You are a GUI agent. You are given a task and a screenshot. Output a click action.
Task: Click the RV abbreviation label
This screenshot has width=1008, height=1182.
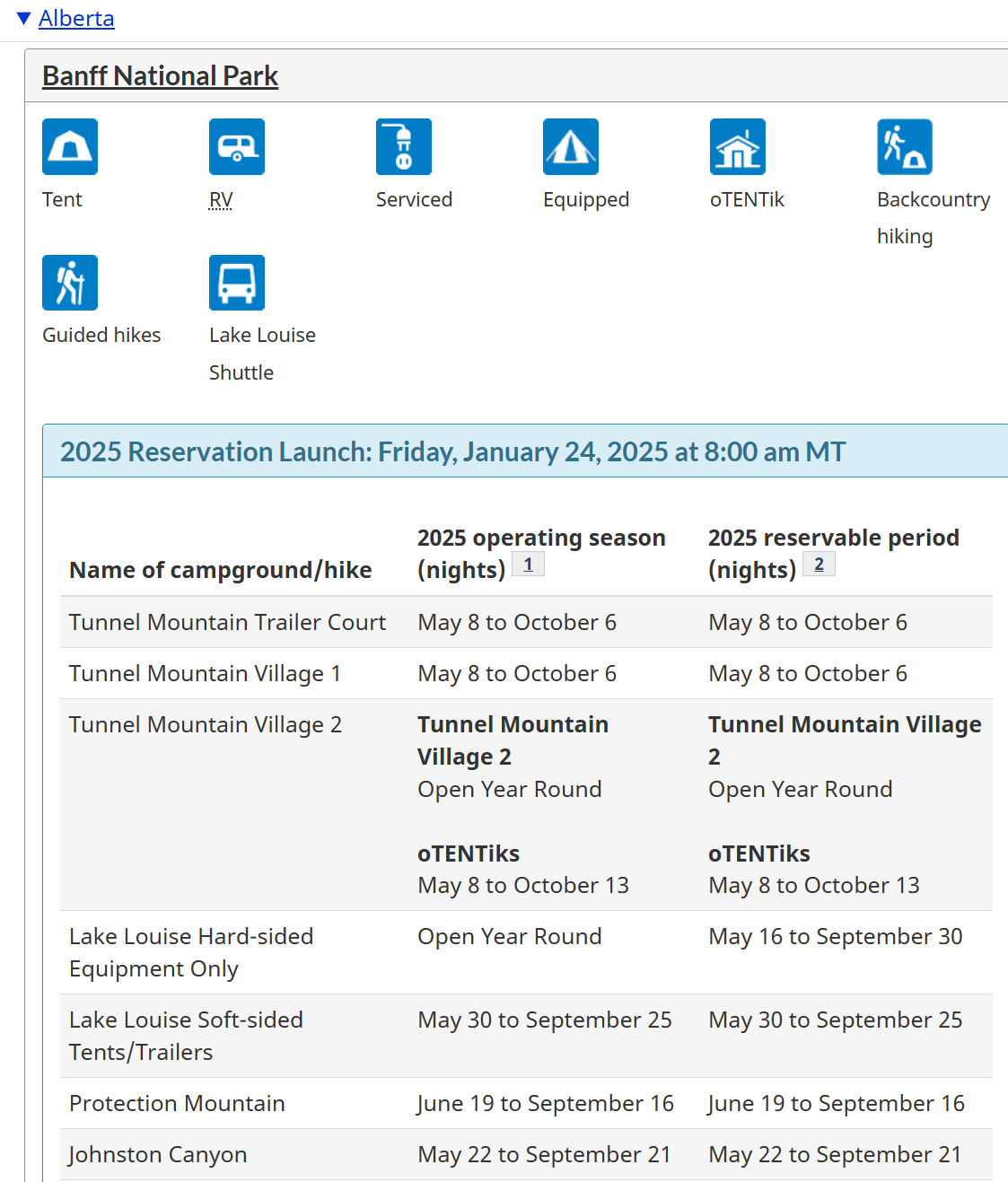point(221,199)
